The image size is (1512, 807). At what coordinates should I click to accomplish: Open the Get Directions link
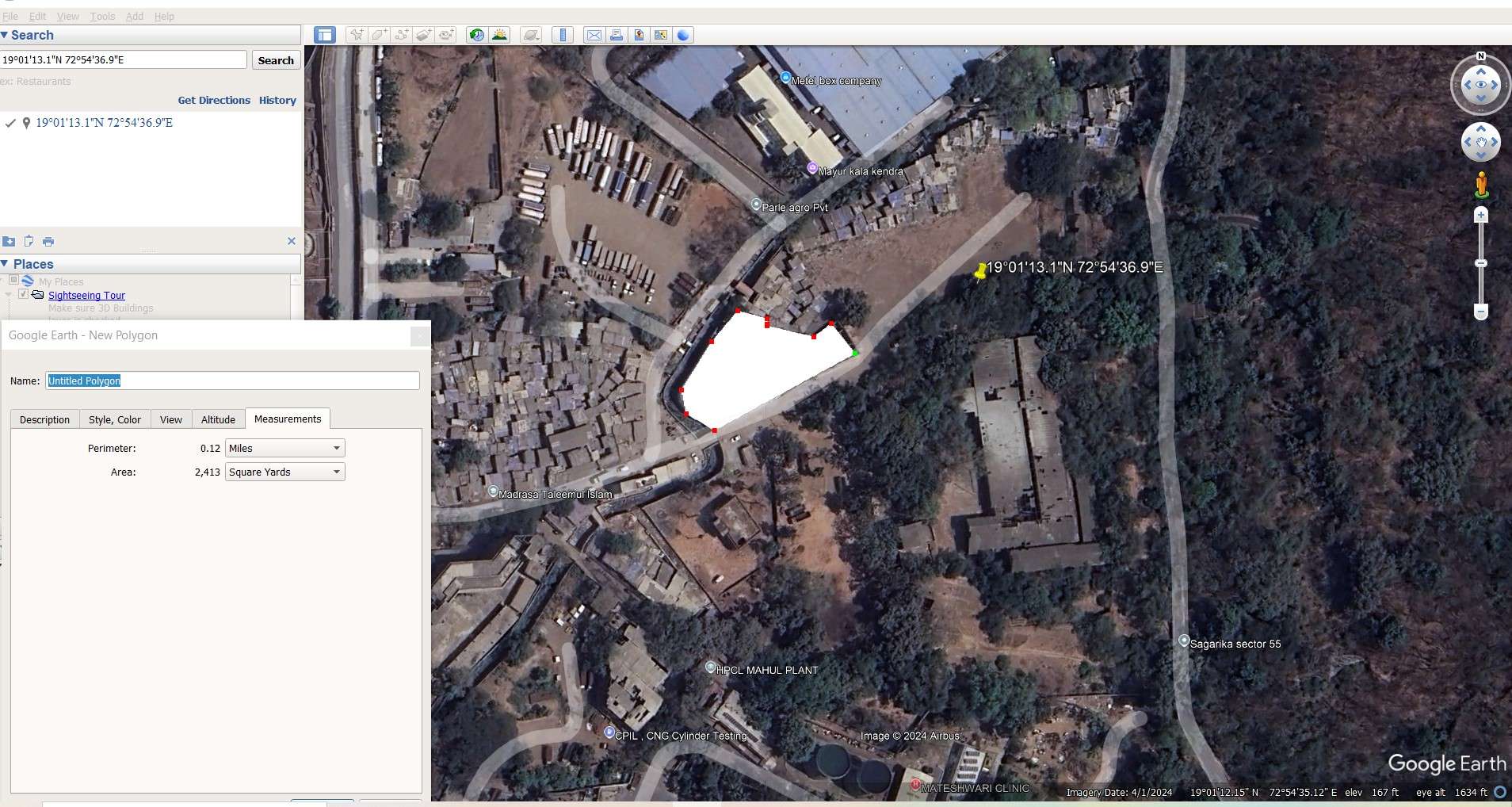click(x=214, y=100)
